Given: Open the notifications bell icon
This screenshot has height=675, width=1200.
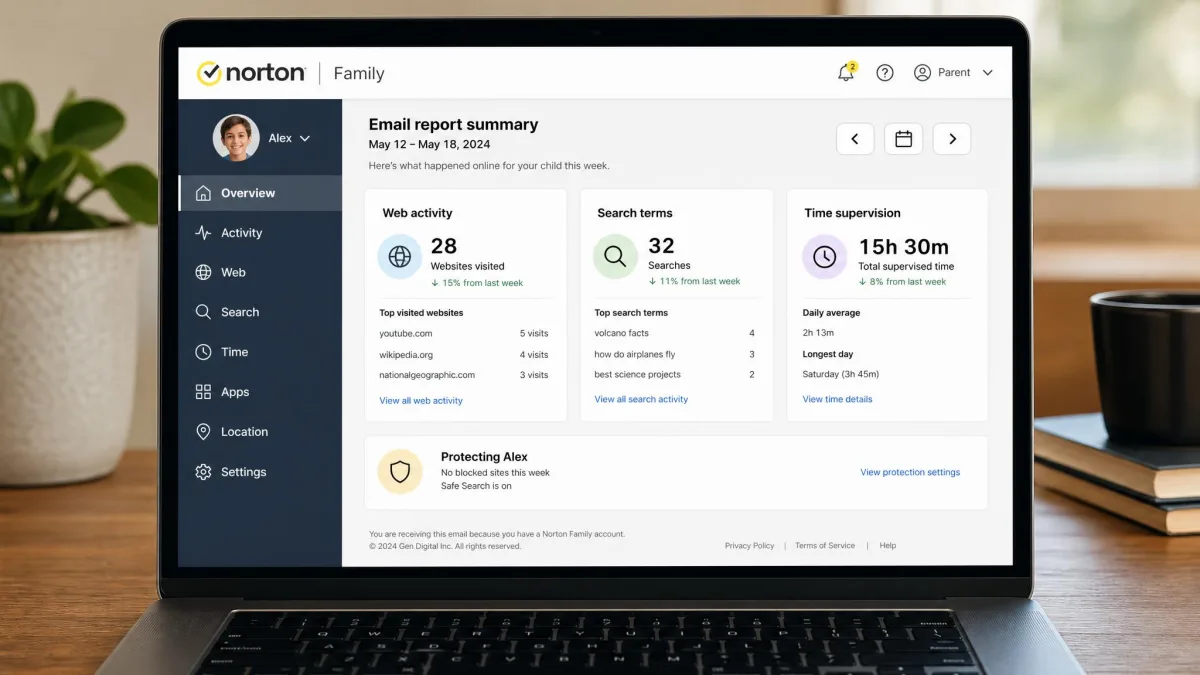Looking at the screenshot, I should 846,72.
